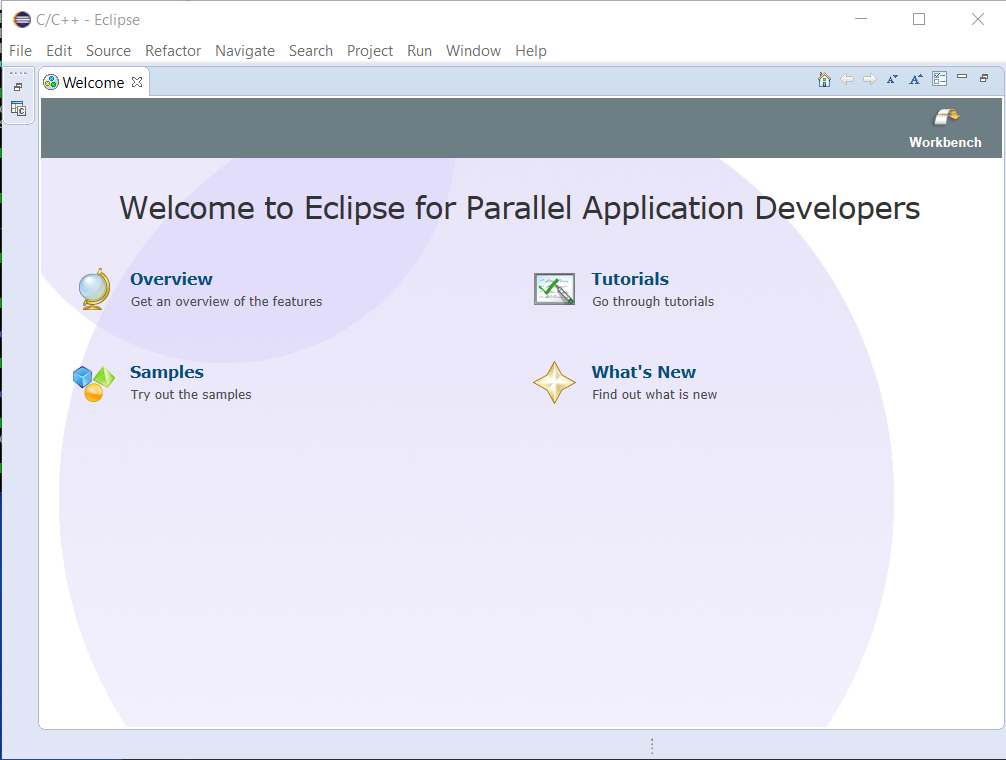
Task: Click the What's New link text
Action: click(x=643, y=371)
